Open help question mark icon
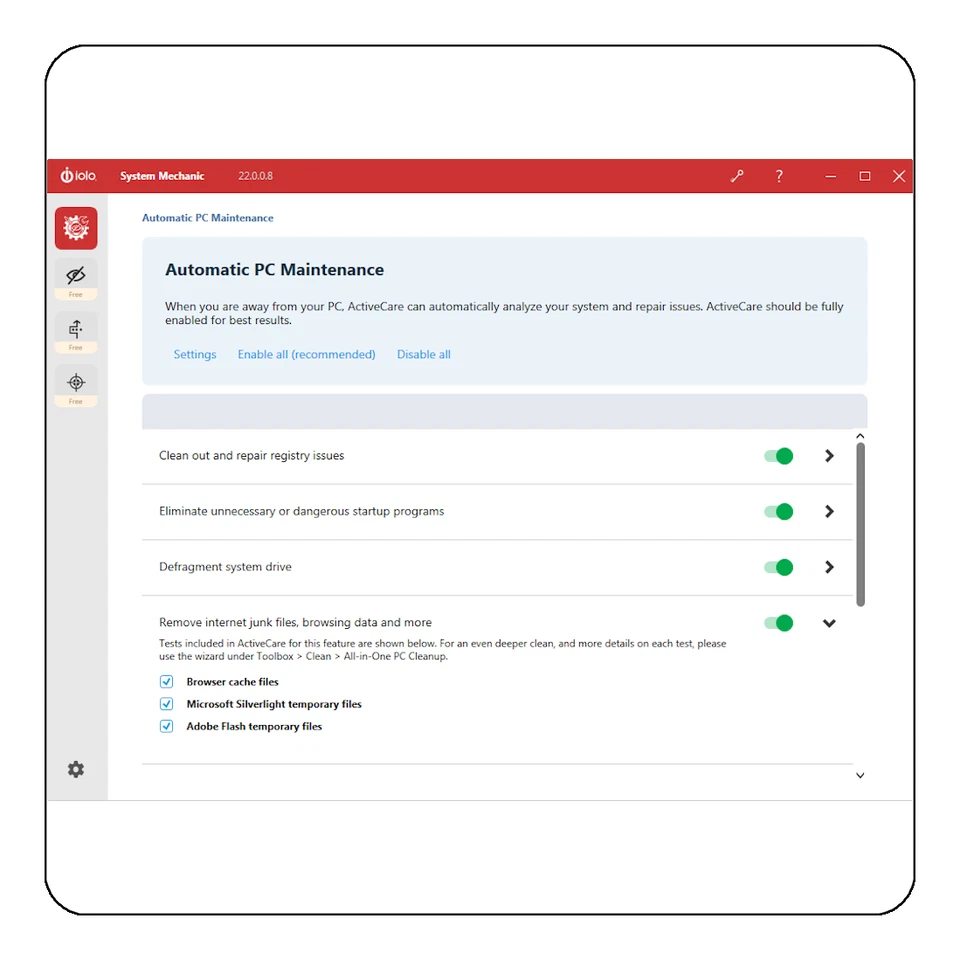This screenshot has height=960, width=960. (779, 176)
